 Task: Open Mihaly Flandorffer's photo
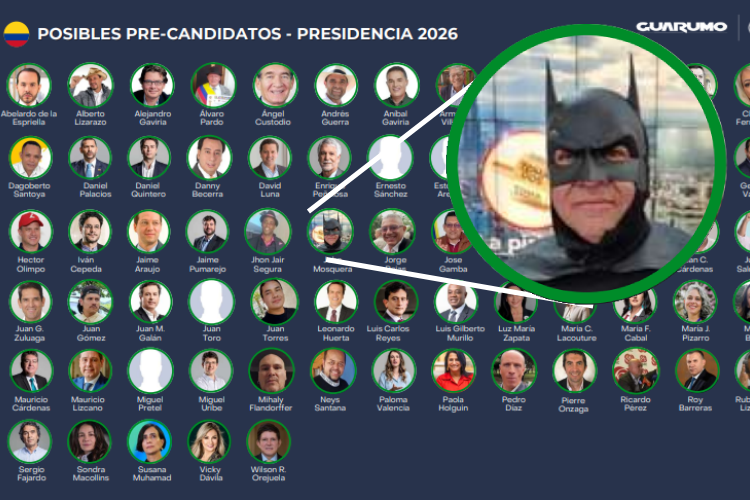tap(271, 371)
